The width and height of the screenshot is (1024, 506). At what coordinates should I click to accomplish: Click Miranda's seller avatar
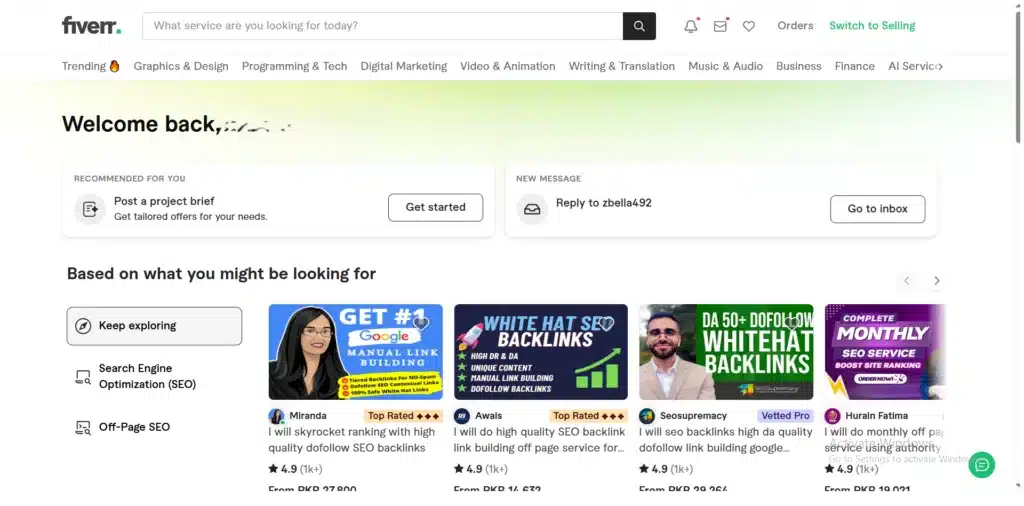[x=276, y=416]
